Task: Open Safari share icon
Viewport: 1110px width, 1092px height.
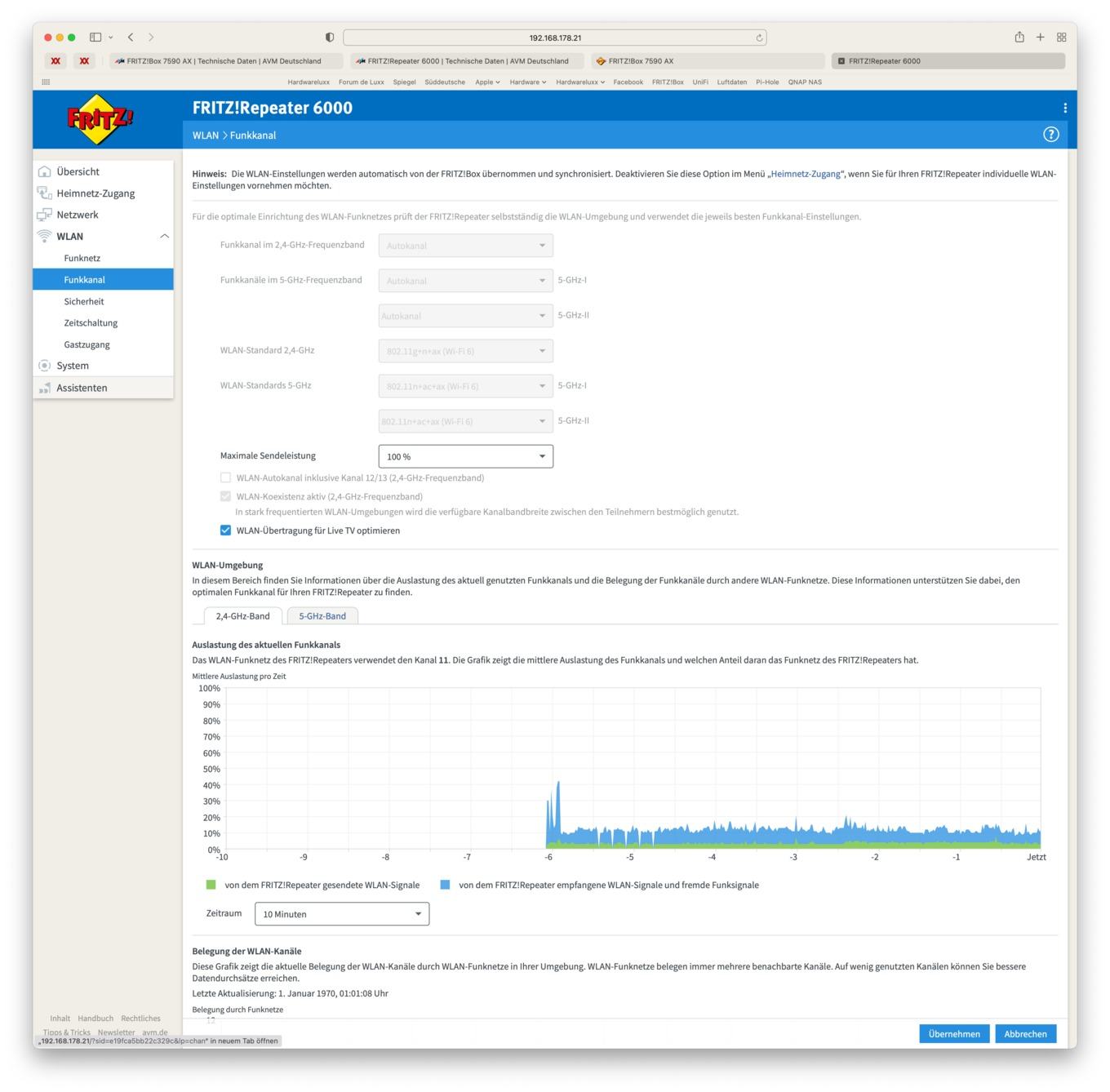Action: (1019, 37)
